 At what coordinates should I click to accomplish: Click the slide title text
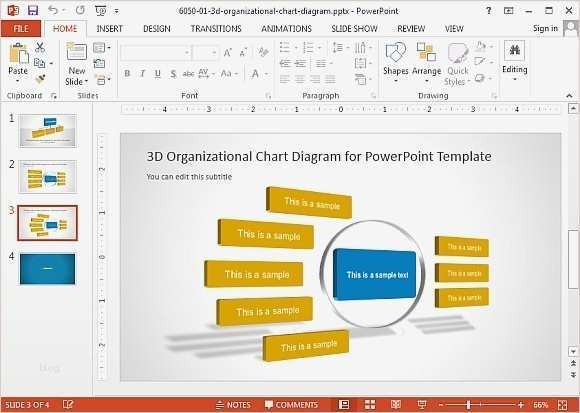319,156
